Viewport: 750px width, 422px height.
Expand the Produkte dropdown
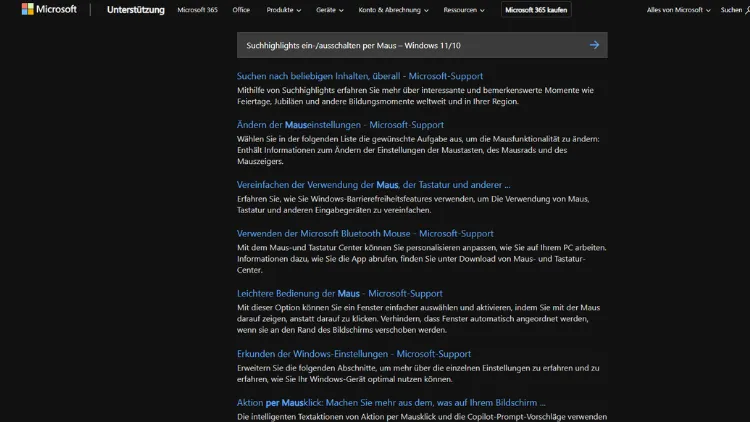pos(284,10)
